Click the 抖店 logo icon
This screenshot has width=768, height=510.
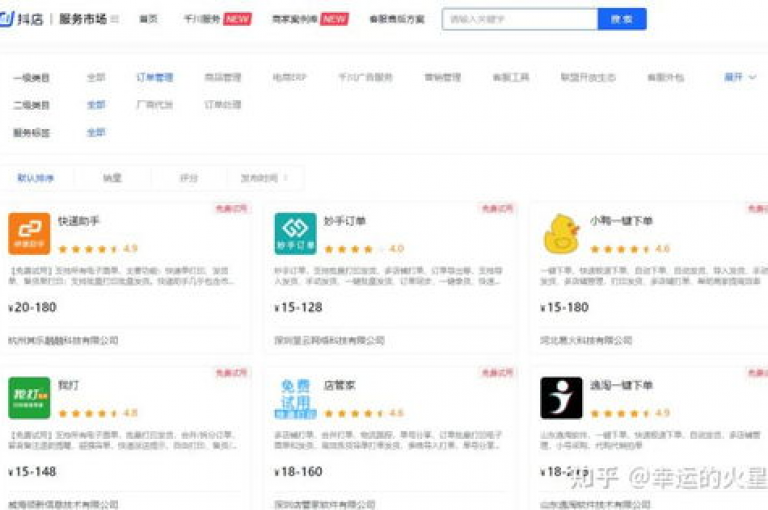pyautogui.click(x=6, y=19)
